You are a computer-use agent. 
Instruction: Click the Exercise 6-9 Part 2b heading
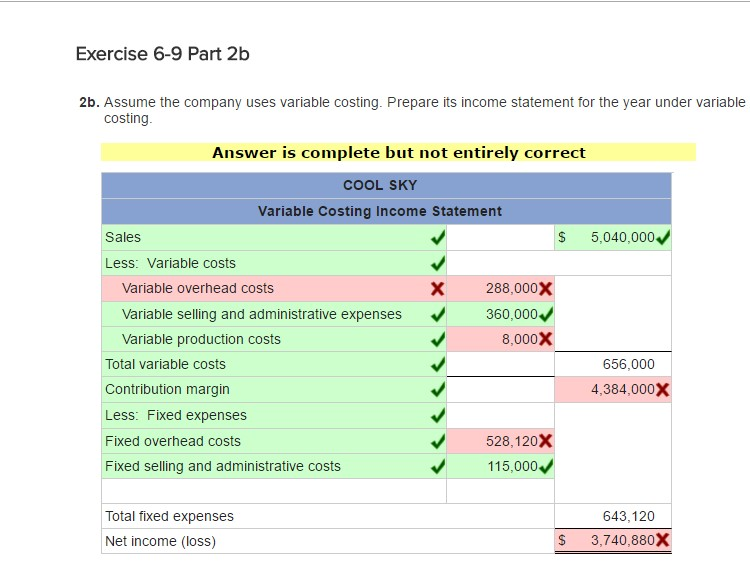click(163, 54)
